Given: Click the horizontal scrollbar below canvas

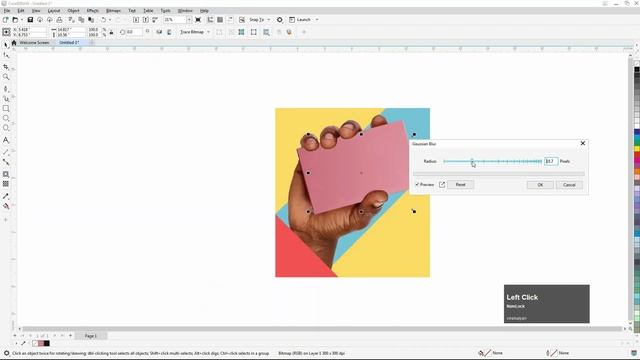Looking at the screenshot, I should (x=321, y=329).
